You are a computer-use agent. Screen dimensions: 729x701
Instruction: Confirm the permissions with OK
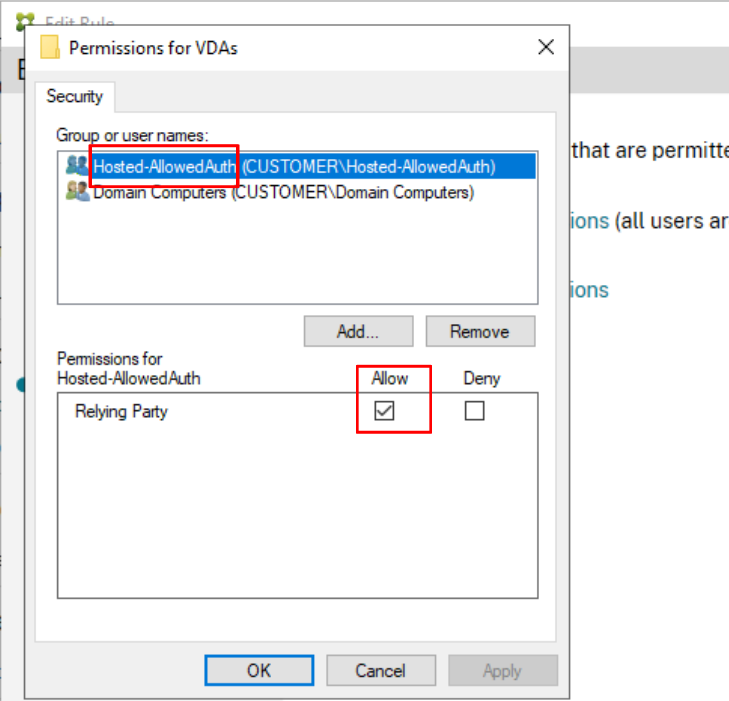click(x=259, y=670)
